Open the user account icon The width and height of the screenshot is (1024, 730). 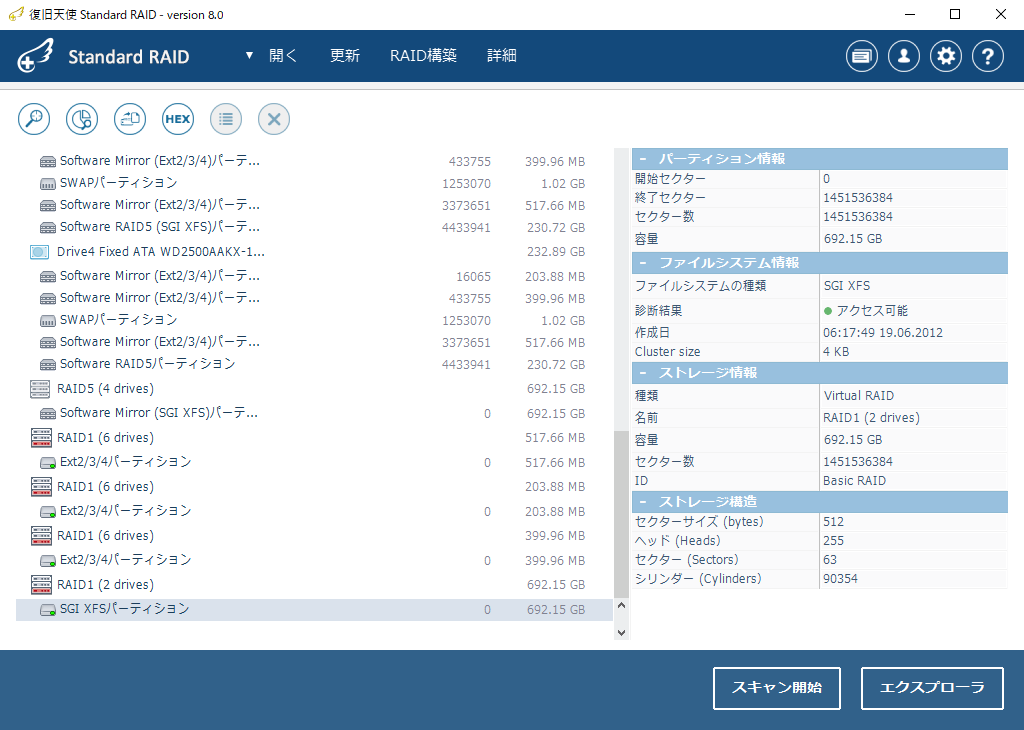tap(904, 56)
